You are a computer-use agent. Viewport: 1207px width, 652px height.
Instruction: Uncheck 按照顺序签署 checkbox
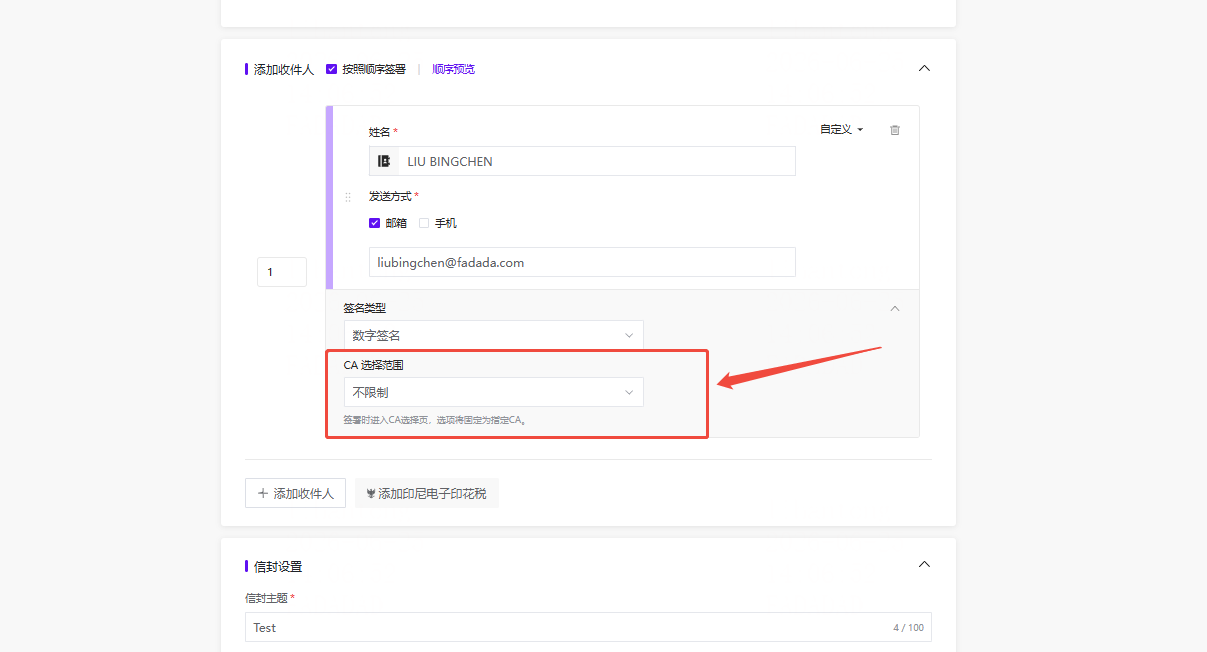tap(332, 69)
